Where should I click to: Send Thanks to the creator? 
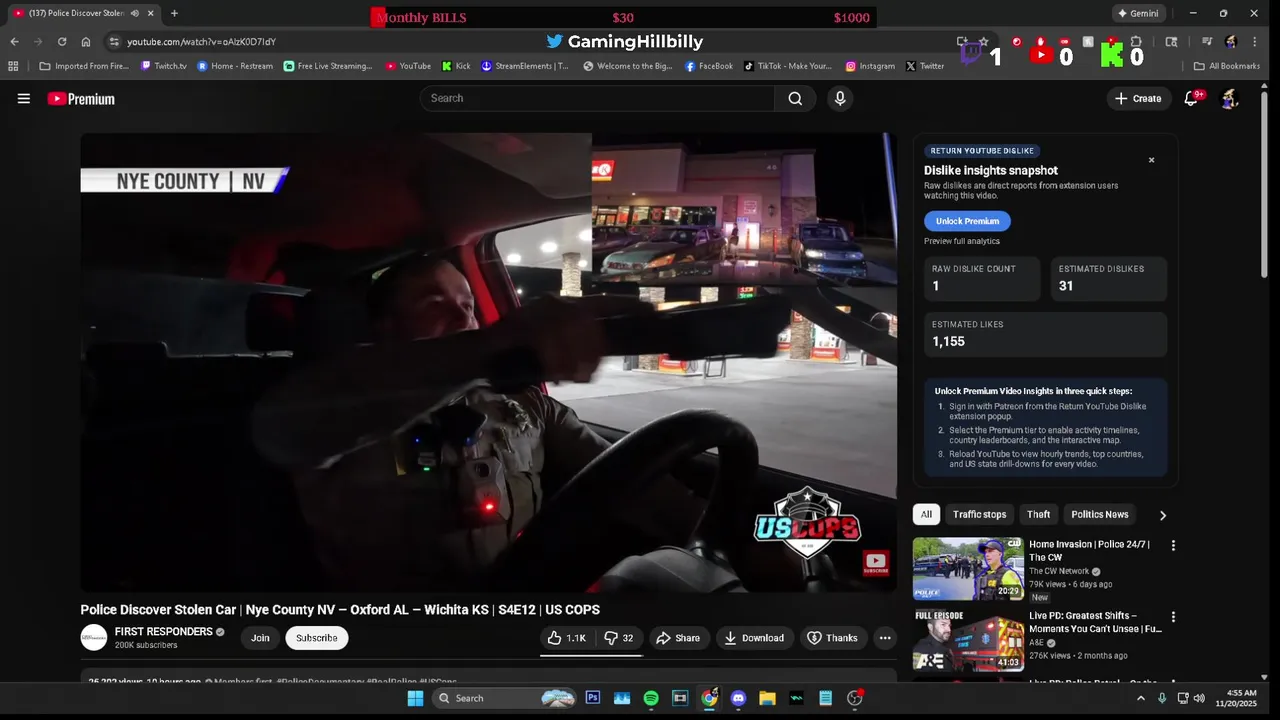(x=833, y=638)
